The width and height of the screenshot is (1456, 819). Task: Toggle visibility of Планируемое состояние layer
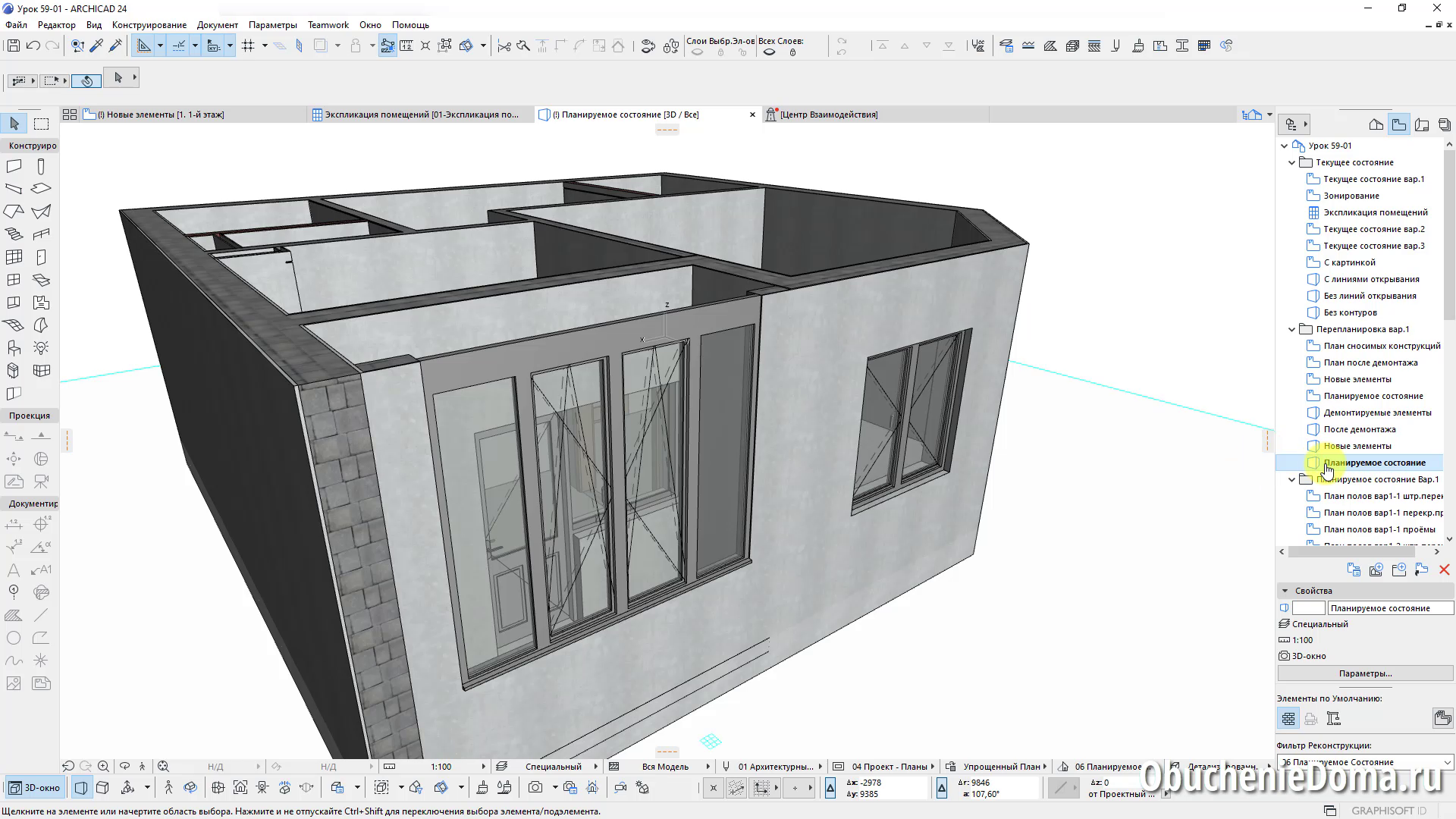pos(1313,462)
